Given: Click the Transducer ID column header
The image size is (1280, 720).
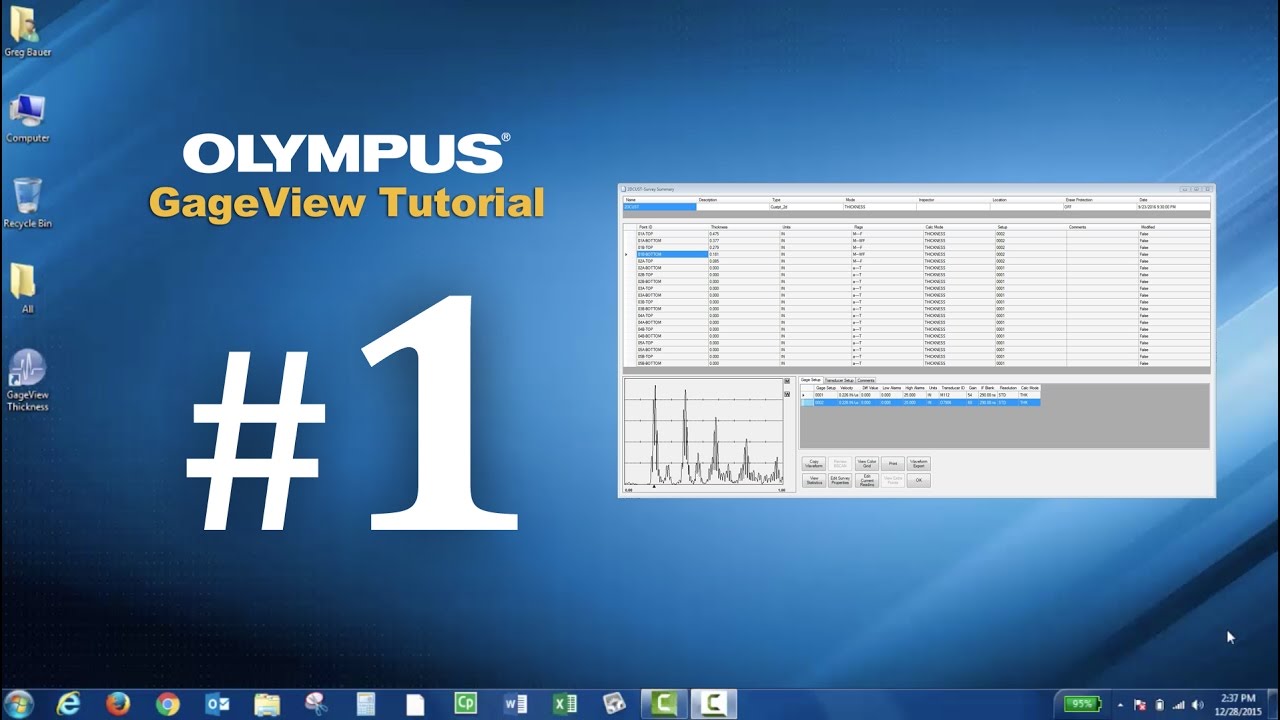Looking at the screenshot, I should tap(952, 388).
